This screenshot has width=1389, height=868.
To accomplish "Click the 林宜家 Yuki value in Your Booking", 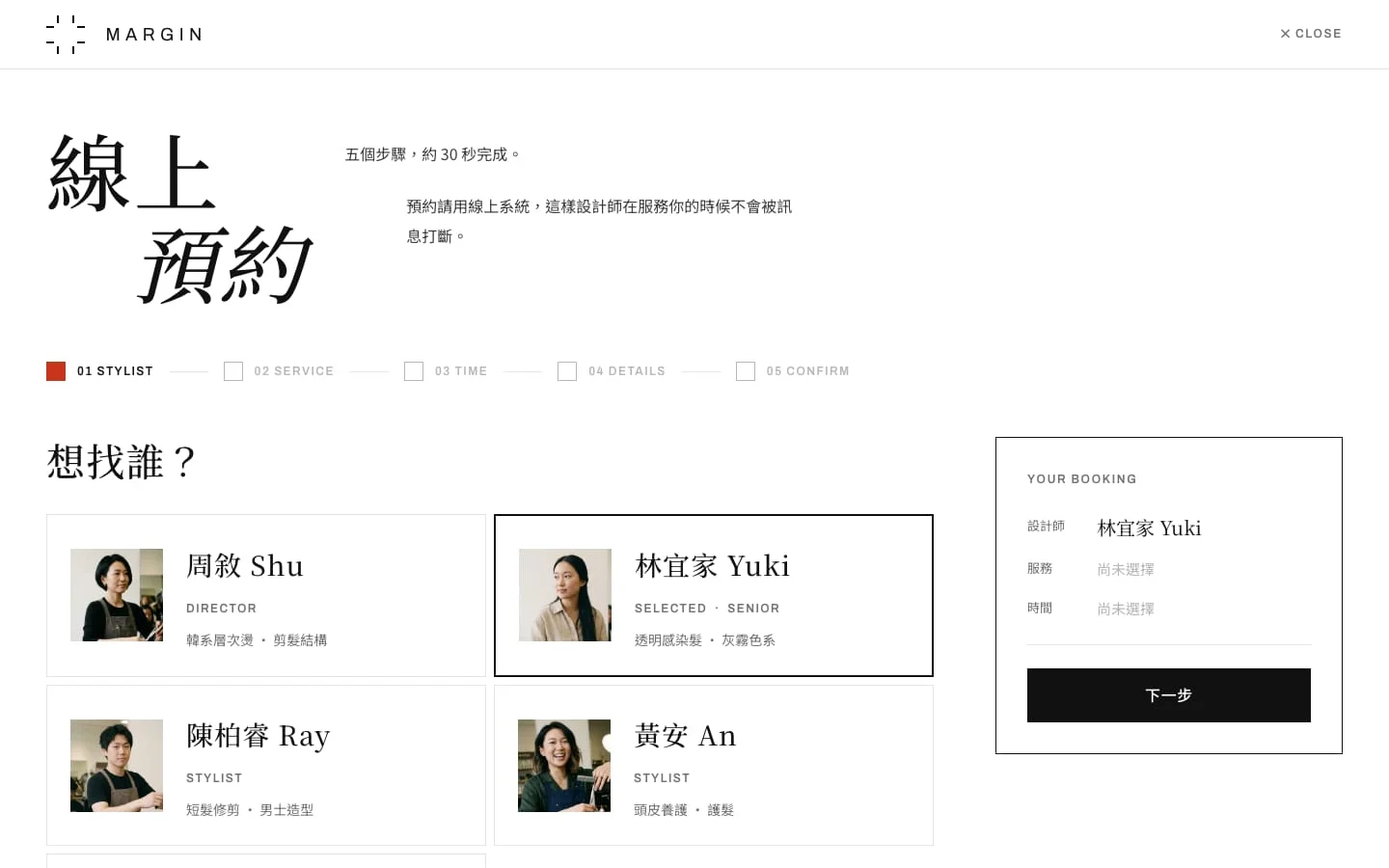I will [1150, 528].
